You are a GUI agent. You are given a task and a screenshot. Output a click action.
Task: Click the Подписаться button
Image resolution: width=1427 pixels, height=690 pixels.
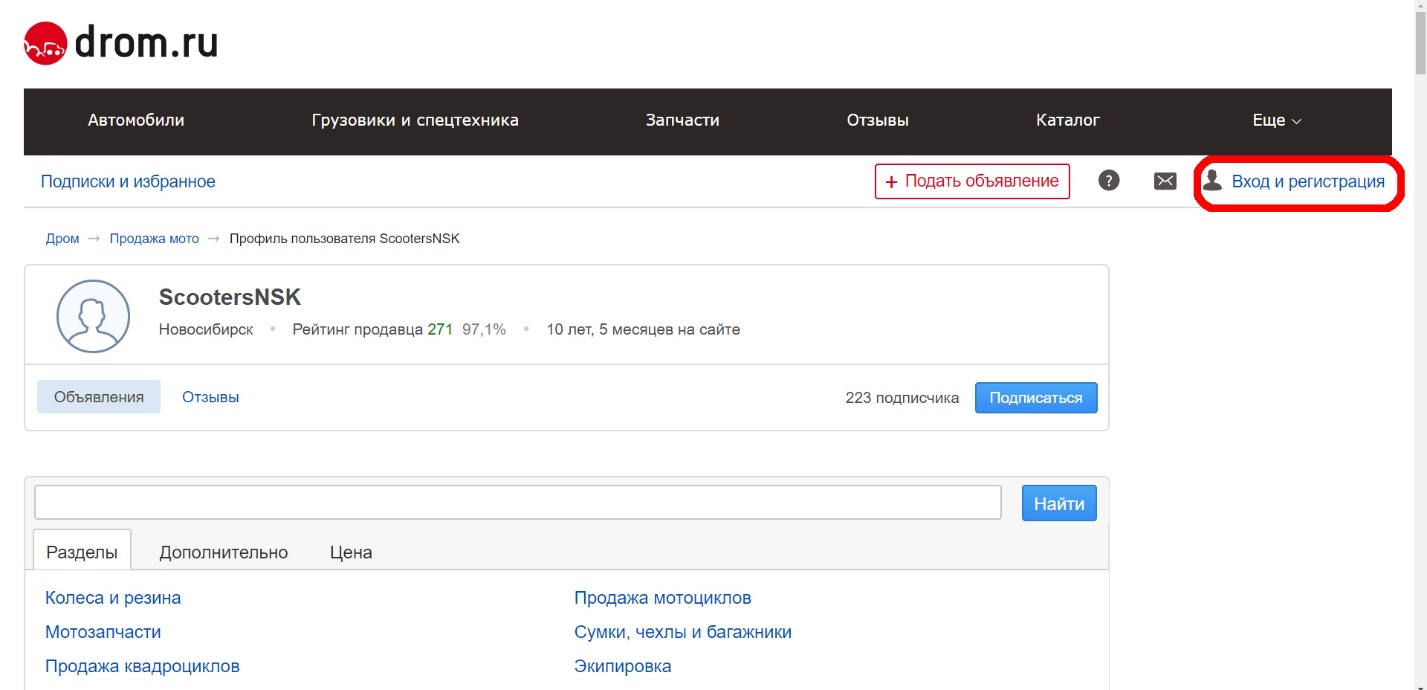1036,397
